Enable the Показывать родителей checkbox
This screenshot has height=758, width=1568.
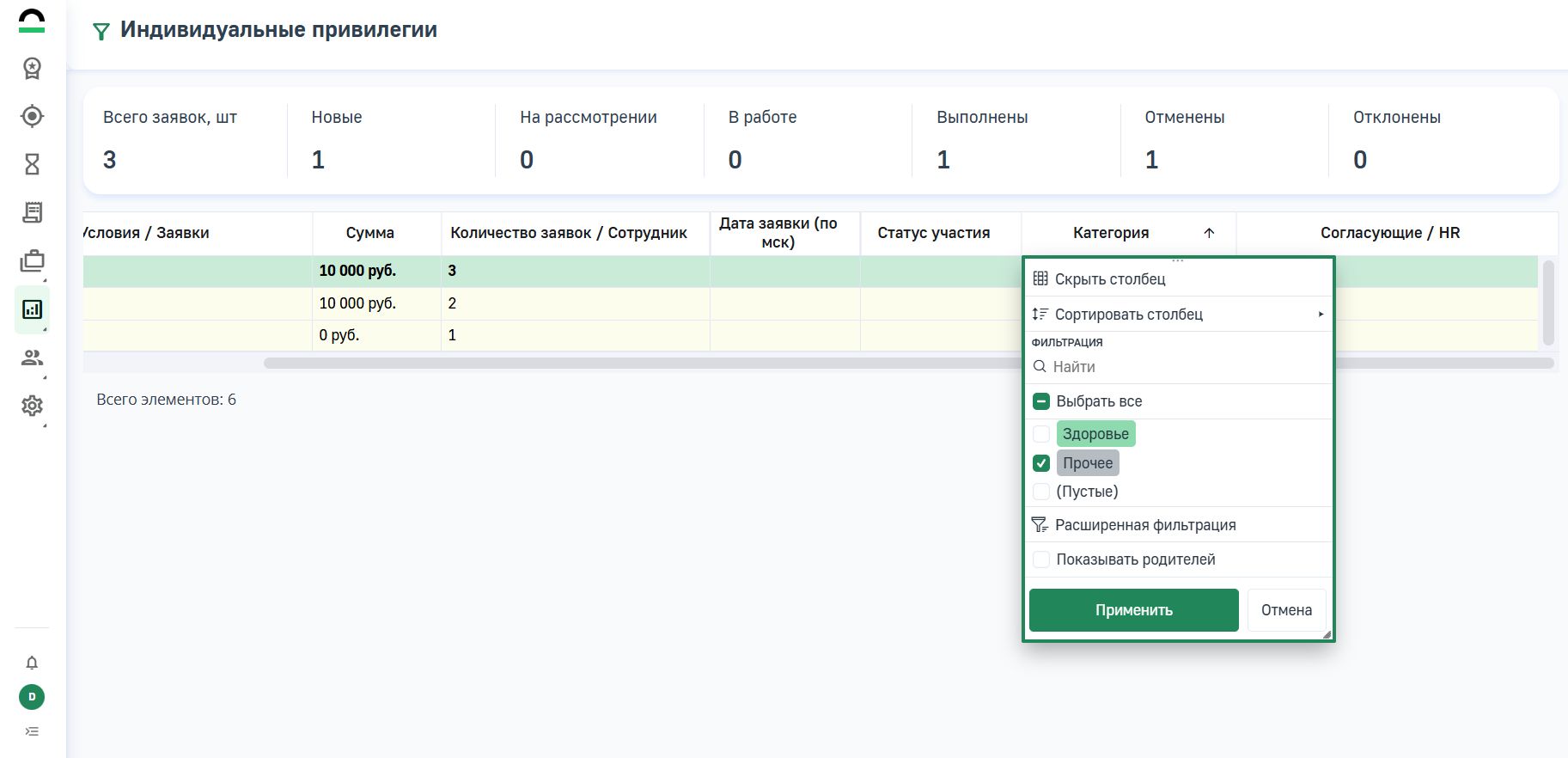pyautogui.click(x=1040, y=559)
